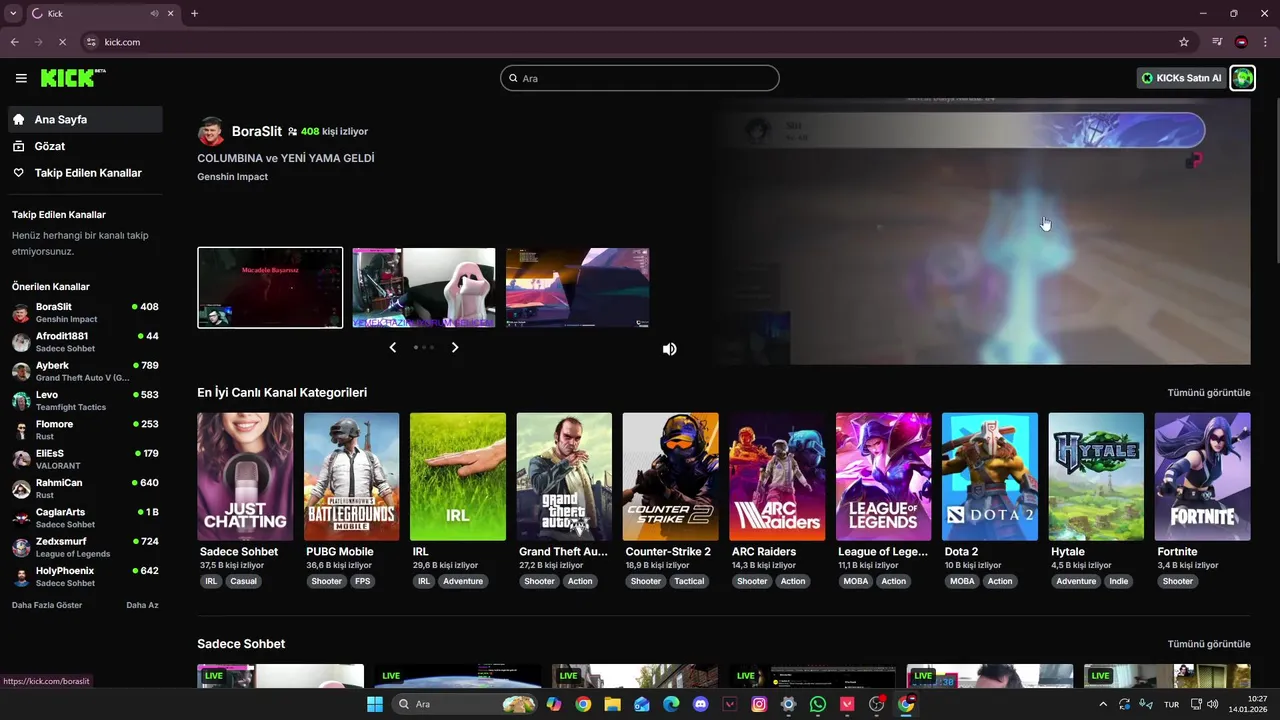Open the Hytale category card
This screenshot has width=1280, height=720.
1096,477
